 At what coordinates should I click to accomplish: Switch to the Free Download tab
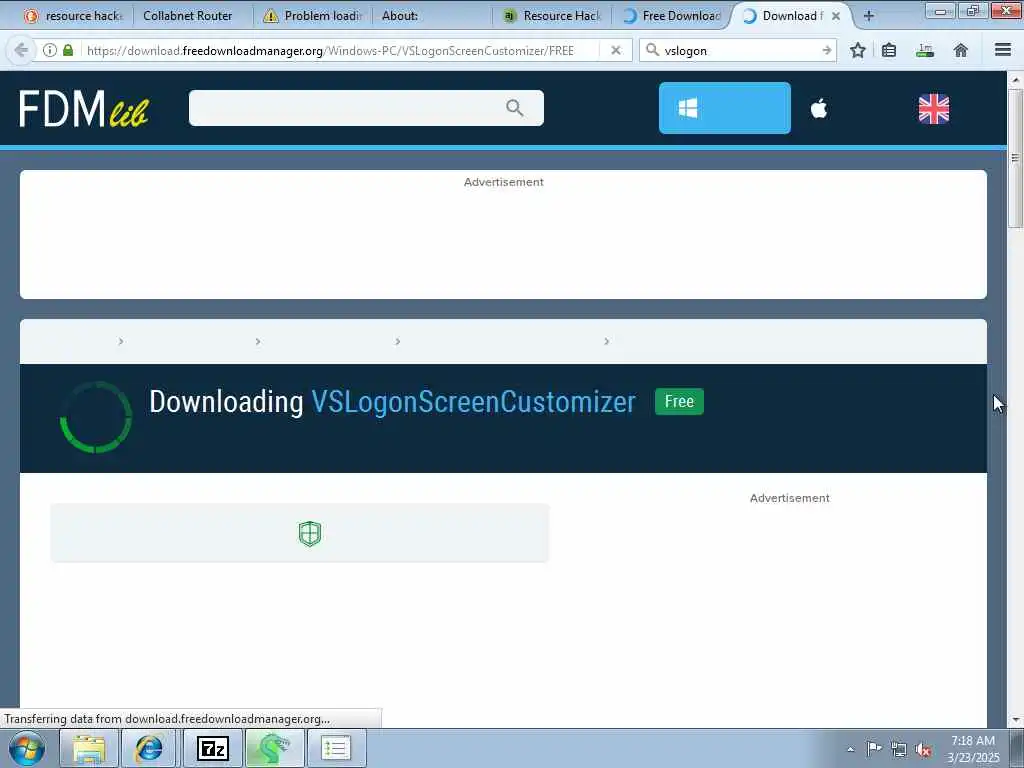672,16
